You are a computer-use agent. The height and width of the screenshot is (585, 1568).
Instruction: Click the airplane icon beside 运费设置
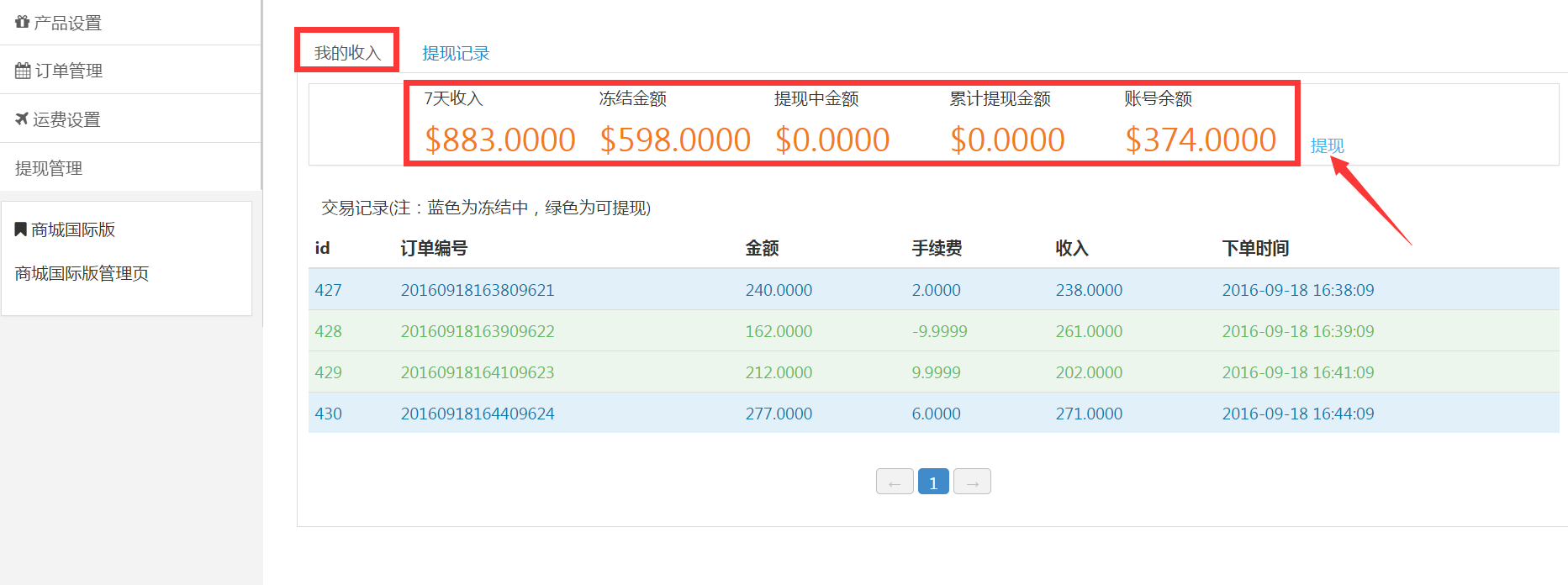click(22, 119)
